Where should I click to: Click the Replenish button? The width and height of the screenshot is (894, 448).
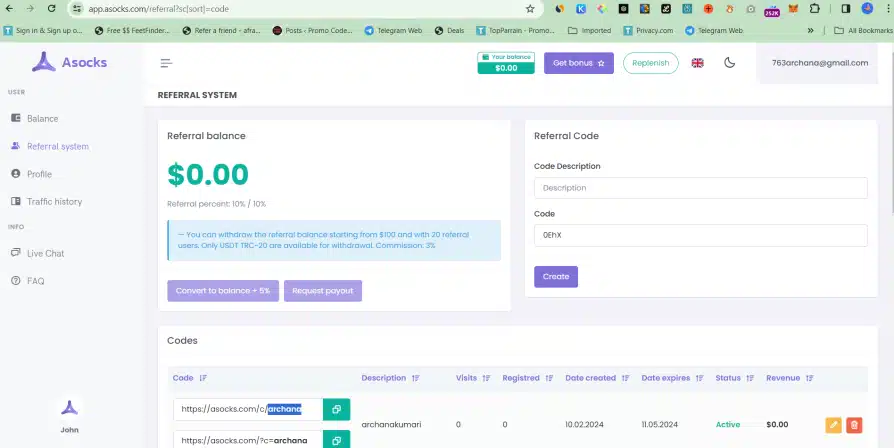pos(651,63)
